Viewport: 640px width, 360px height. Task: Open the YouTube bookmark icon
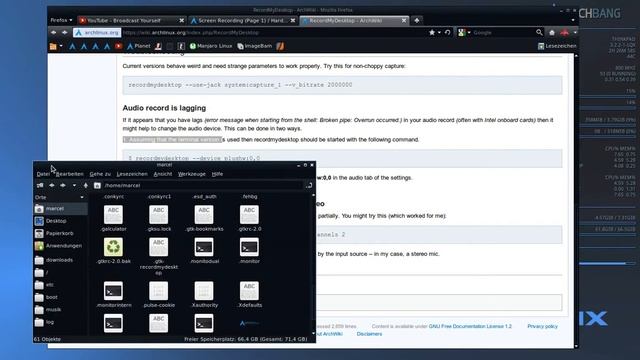coord(118,46)
